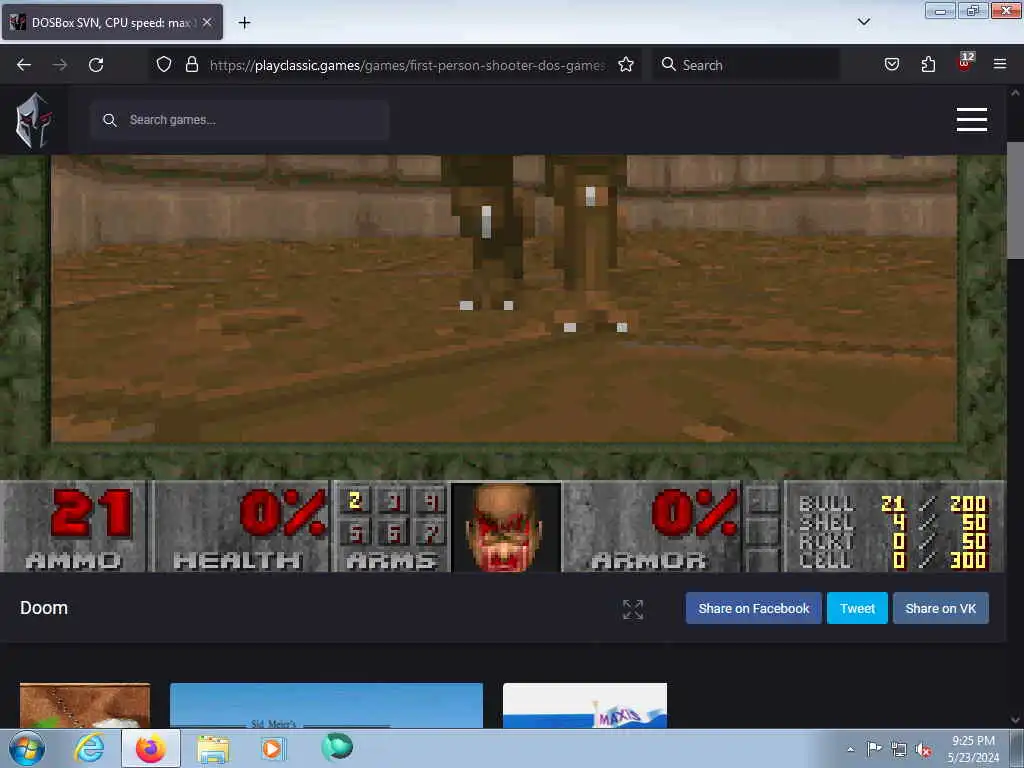This screenshot has width=1024, height=768.
Task: Reload the current page
Action: click(x=96, y=65)
